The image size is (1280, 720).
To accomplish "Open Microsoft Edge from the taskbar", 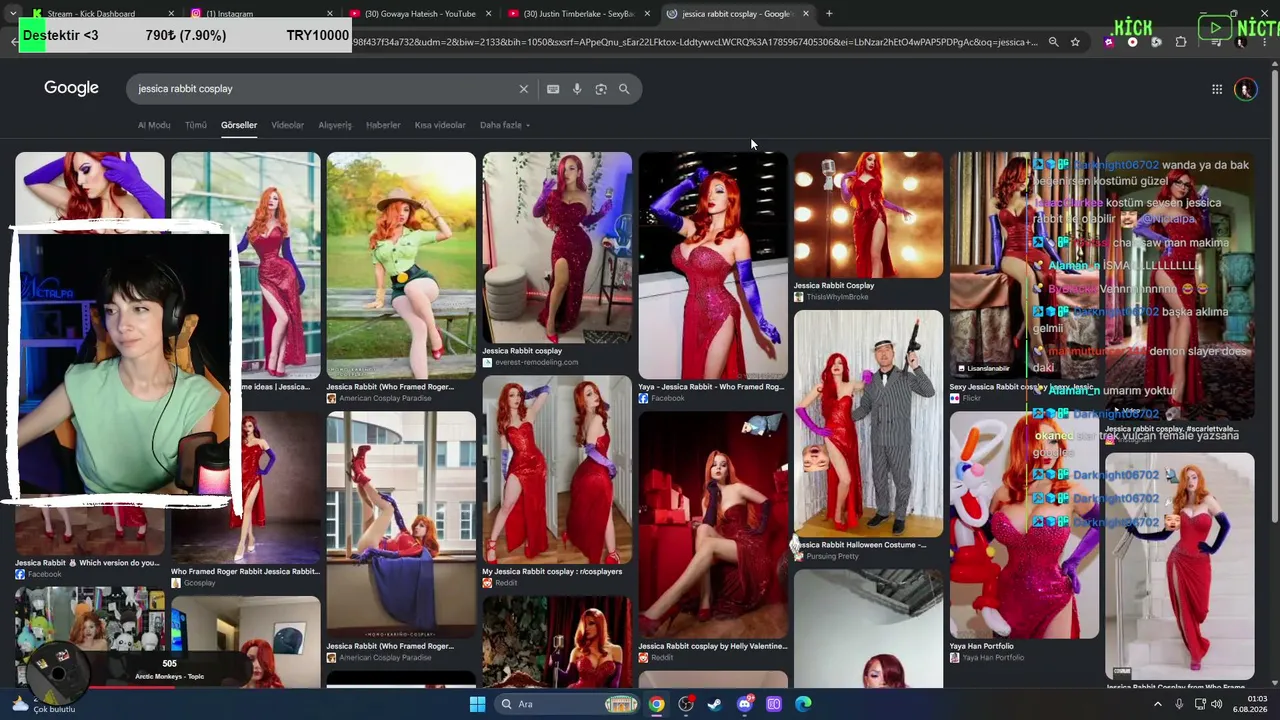I will pos(803,704).
